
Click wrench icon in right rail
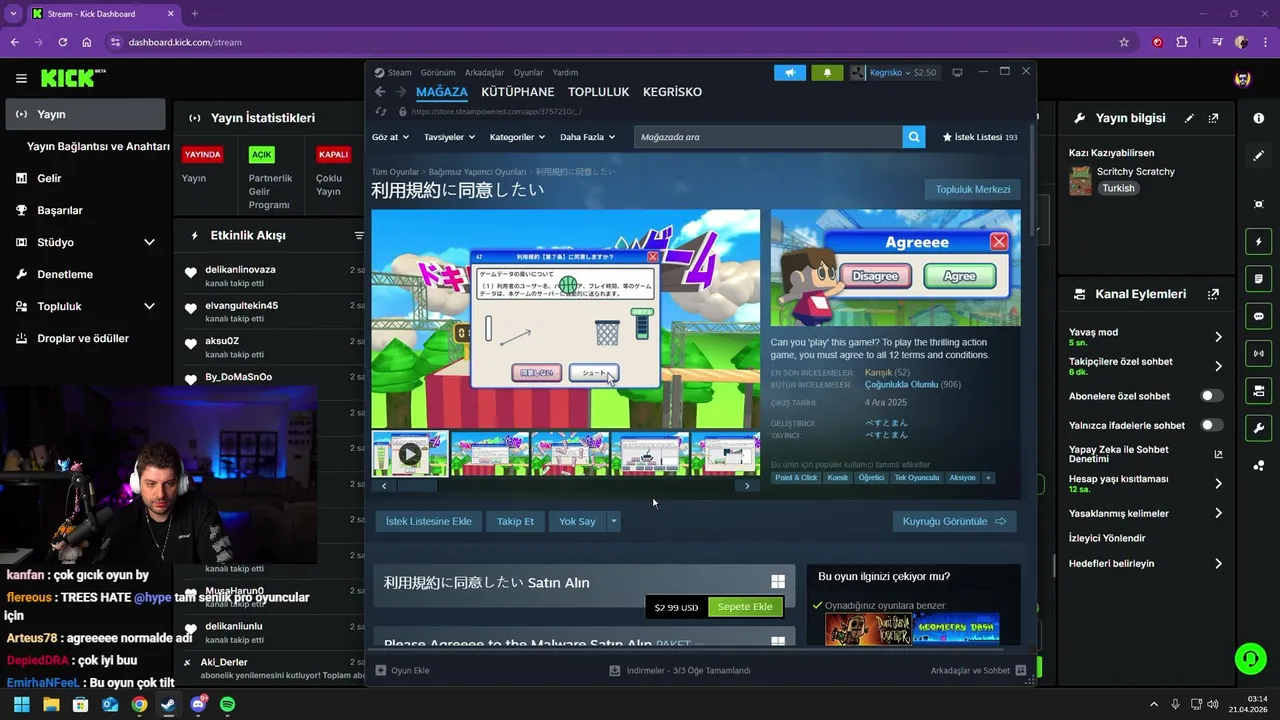pos(1258,428)
